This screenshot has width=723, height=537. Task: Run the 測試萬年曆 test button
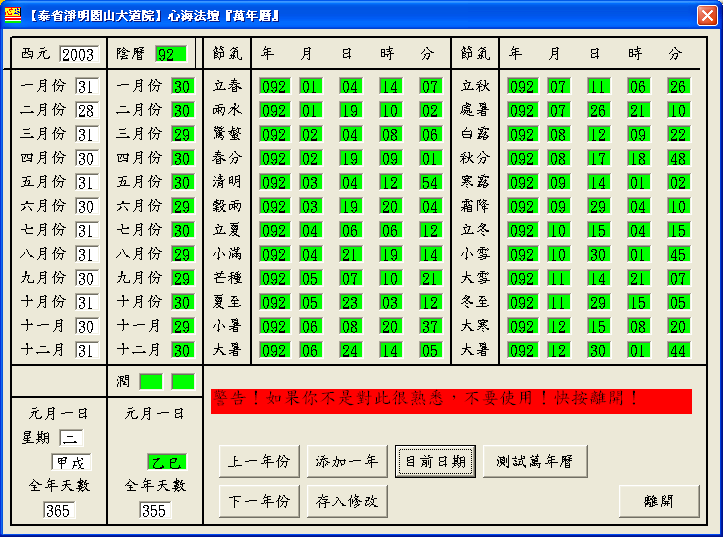point(535,461)
